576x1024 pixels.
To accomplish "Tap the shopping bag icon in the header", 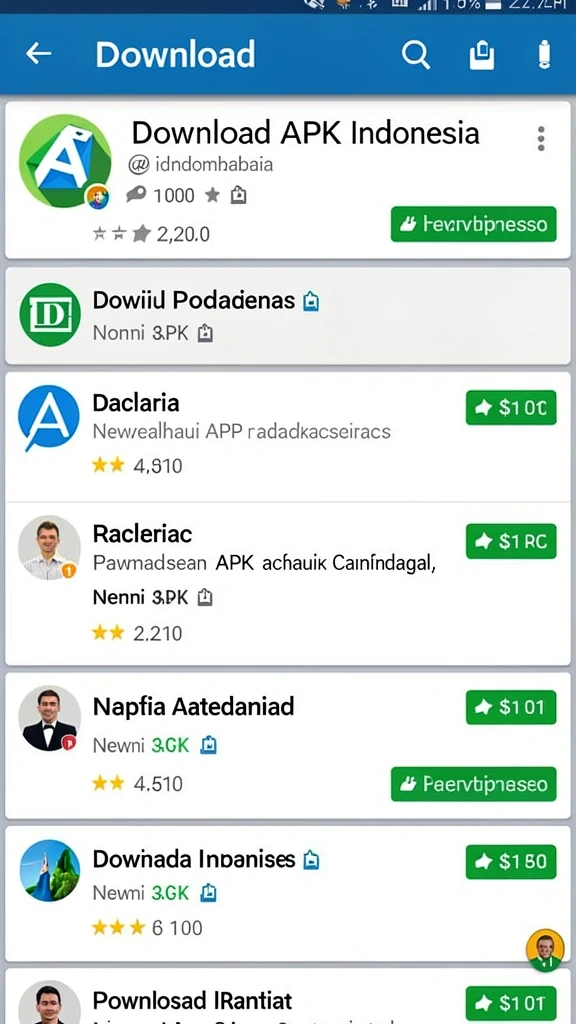I will click(x=481, y=55).
